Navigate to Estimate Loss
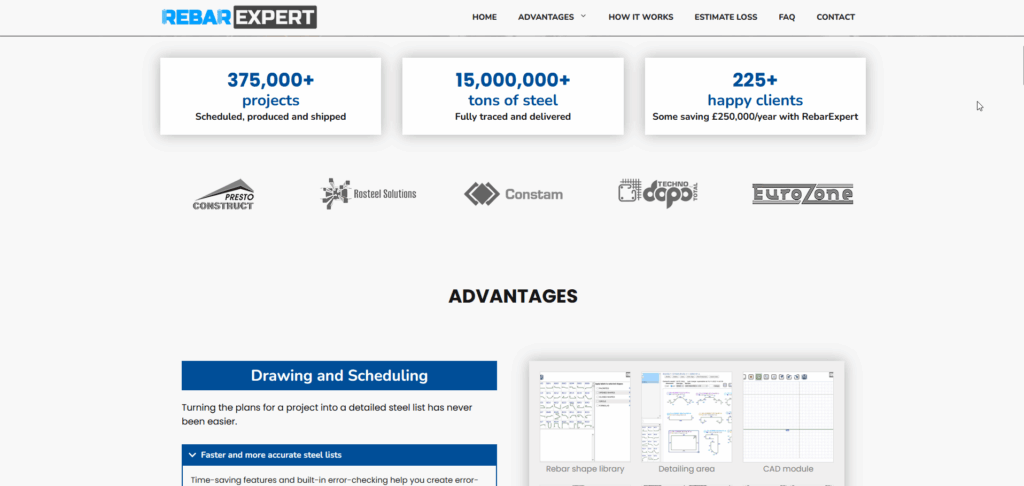The image size is (1024, 486). pos(725,17)
